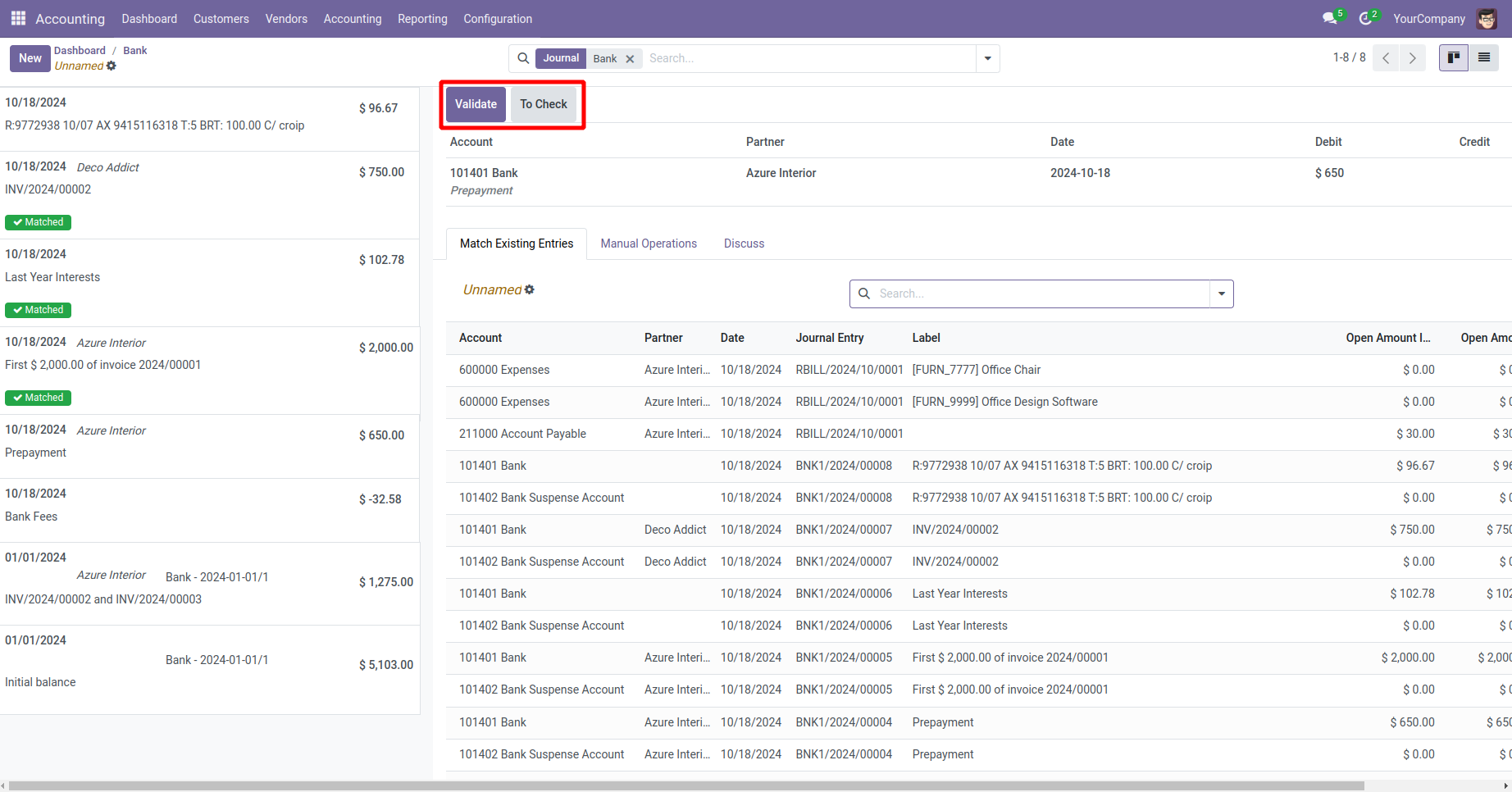
Task: Remove the Bank journal filter
Action: (x=630, y=59)
